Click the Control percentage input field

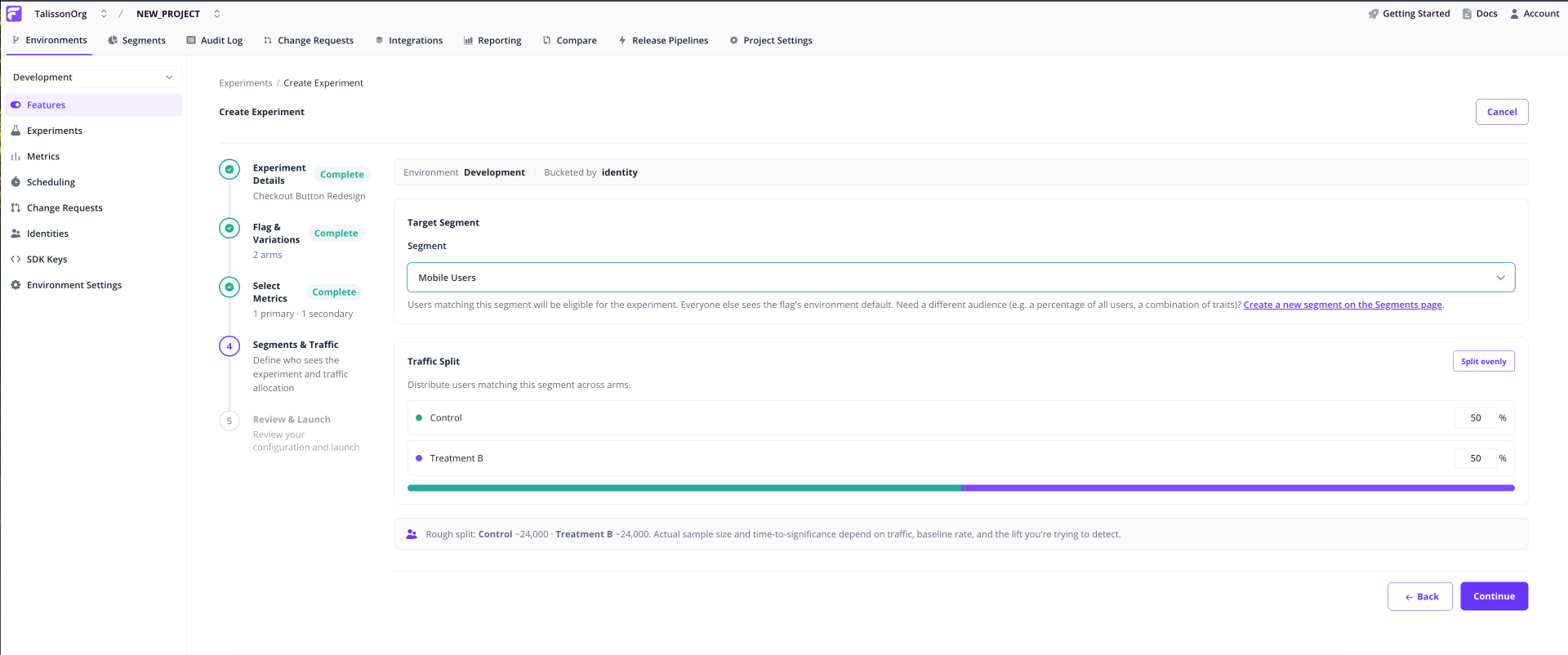[x=1476, y=417]
